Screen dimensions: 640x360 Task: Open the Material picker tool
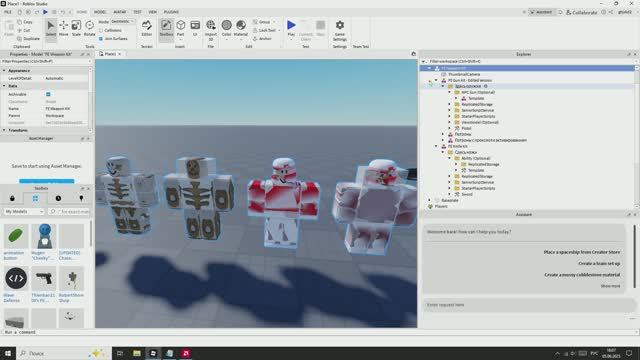[x=241, y=28]
